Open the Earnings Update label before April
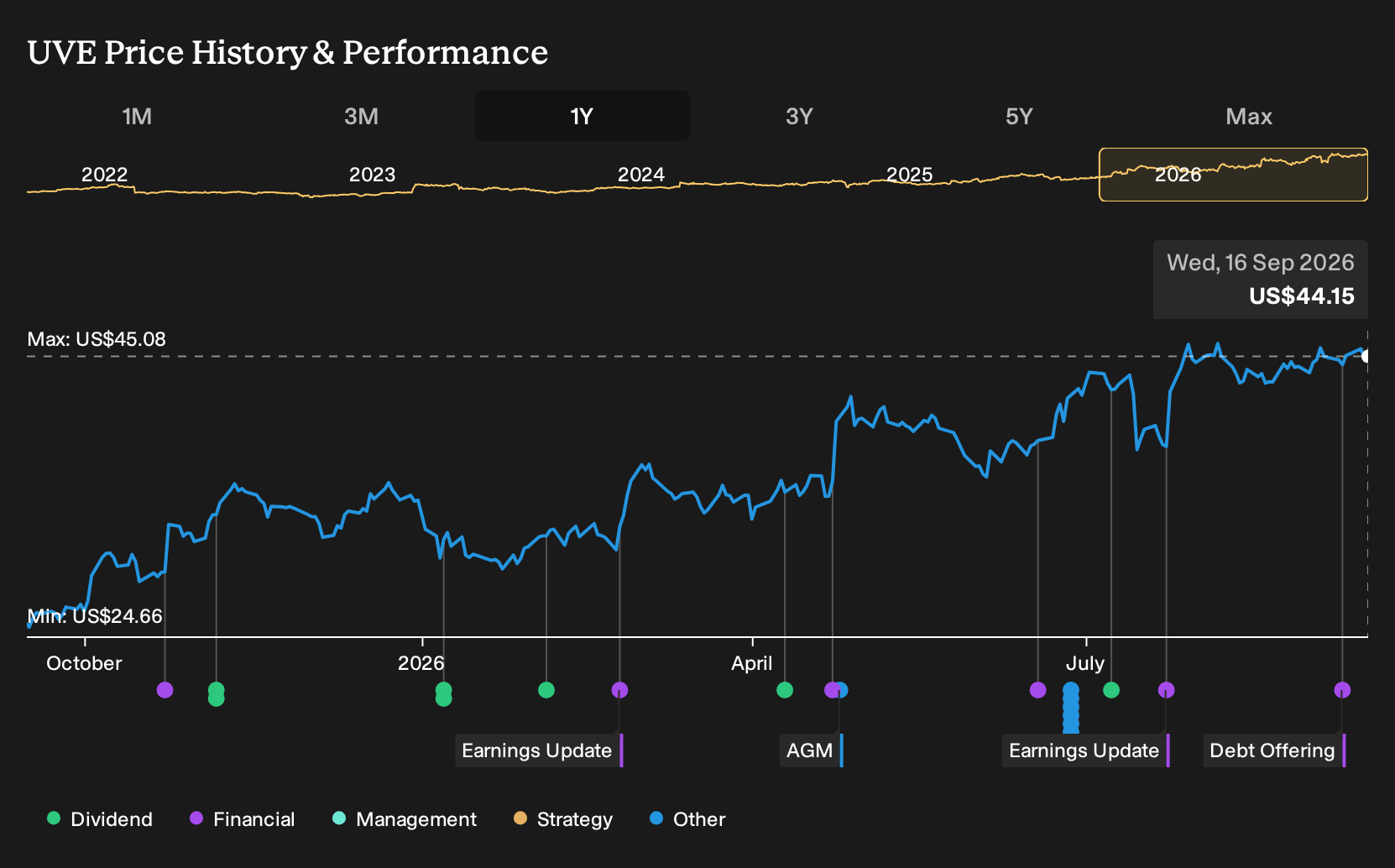1395x868 pixels. pyautogui.click(x=539, y=750)
